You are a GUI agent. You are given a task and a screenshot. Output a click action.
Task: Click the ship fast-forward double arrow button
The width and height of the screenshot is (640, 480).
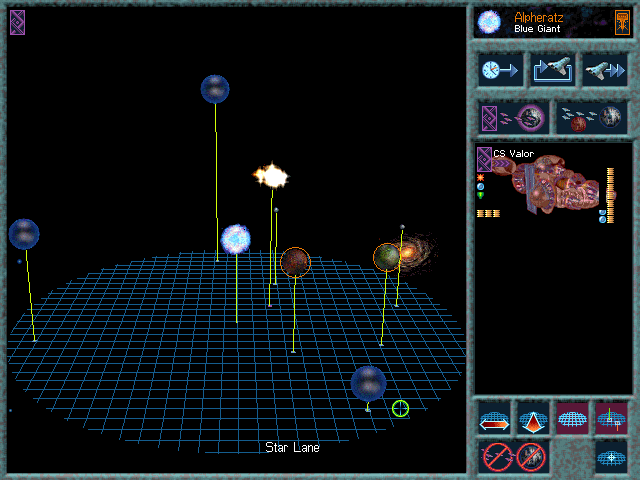604,70
